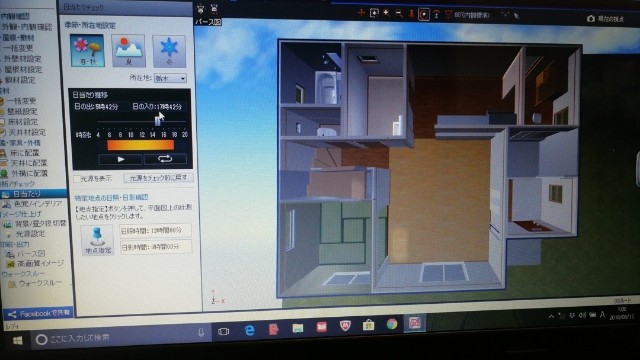Click the arrow pointer tool in toolbar
Screen dimensions: 640x360
(x=516, y=16)
